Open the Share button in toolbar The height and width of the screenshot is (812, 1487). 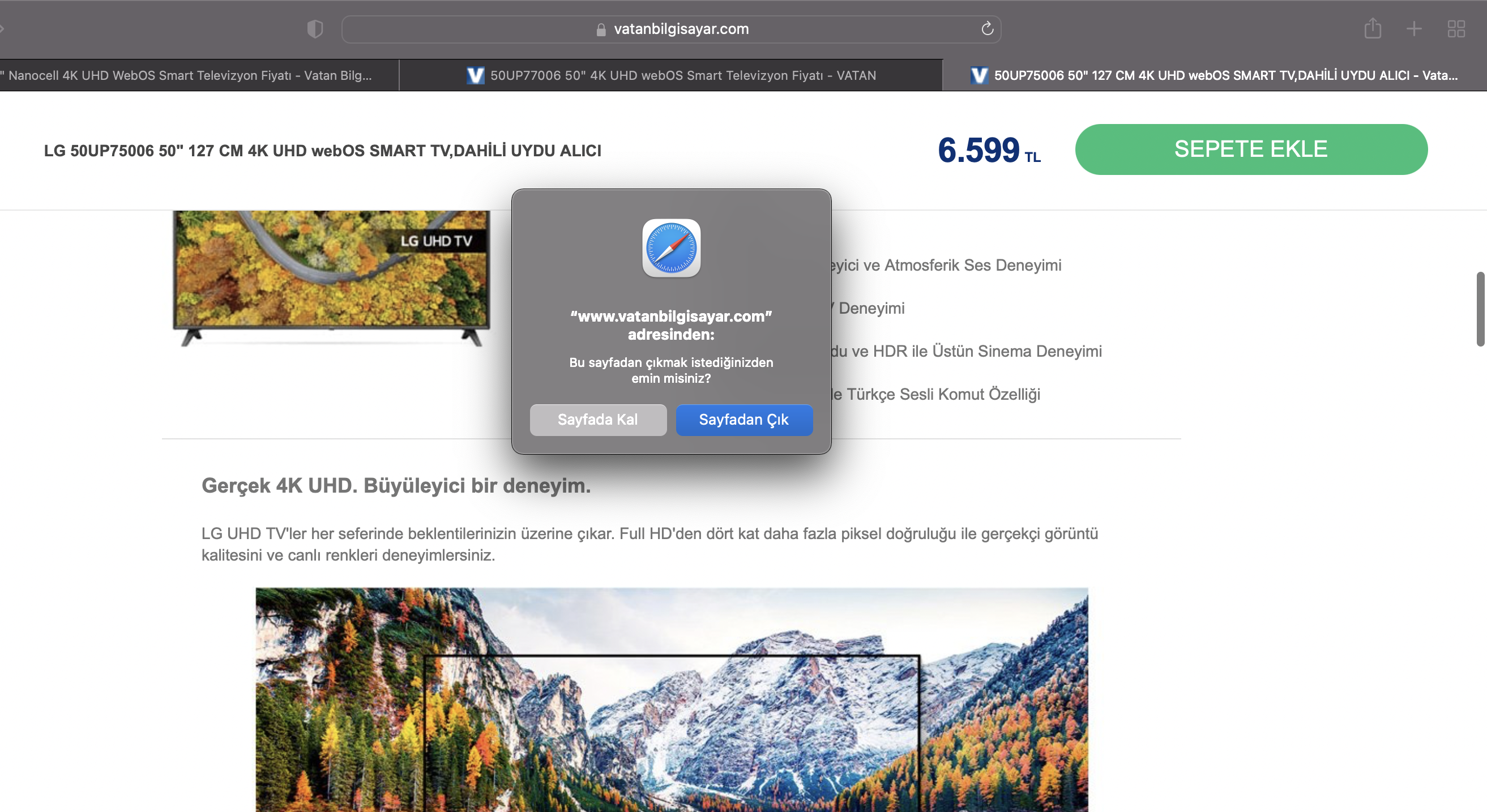pos(1373,28)
